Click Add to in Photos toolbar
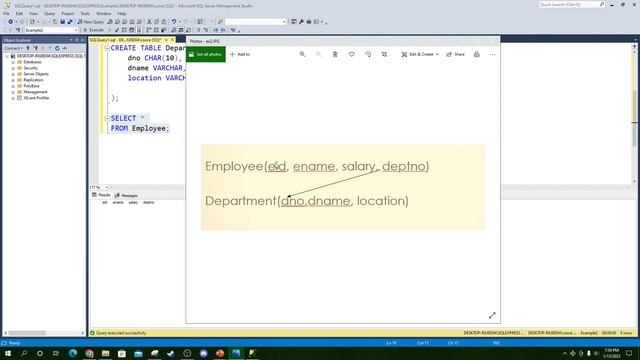This screenshot has height=360, width=640. point(240,54)
